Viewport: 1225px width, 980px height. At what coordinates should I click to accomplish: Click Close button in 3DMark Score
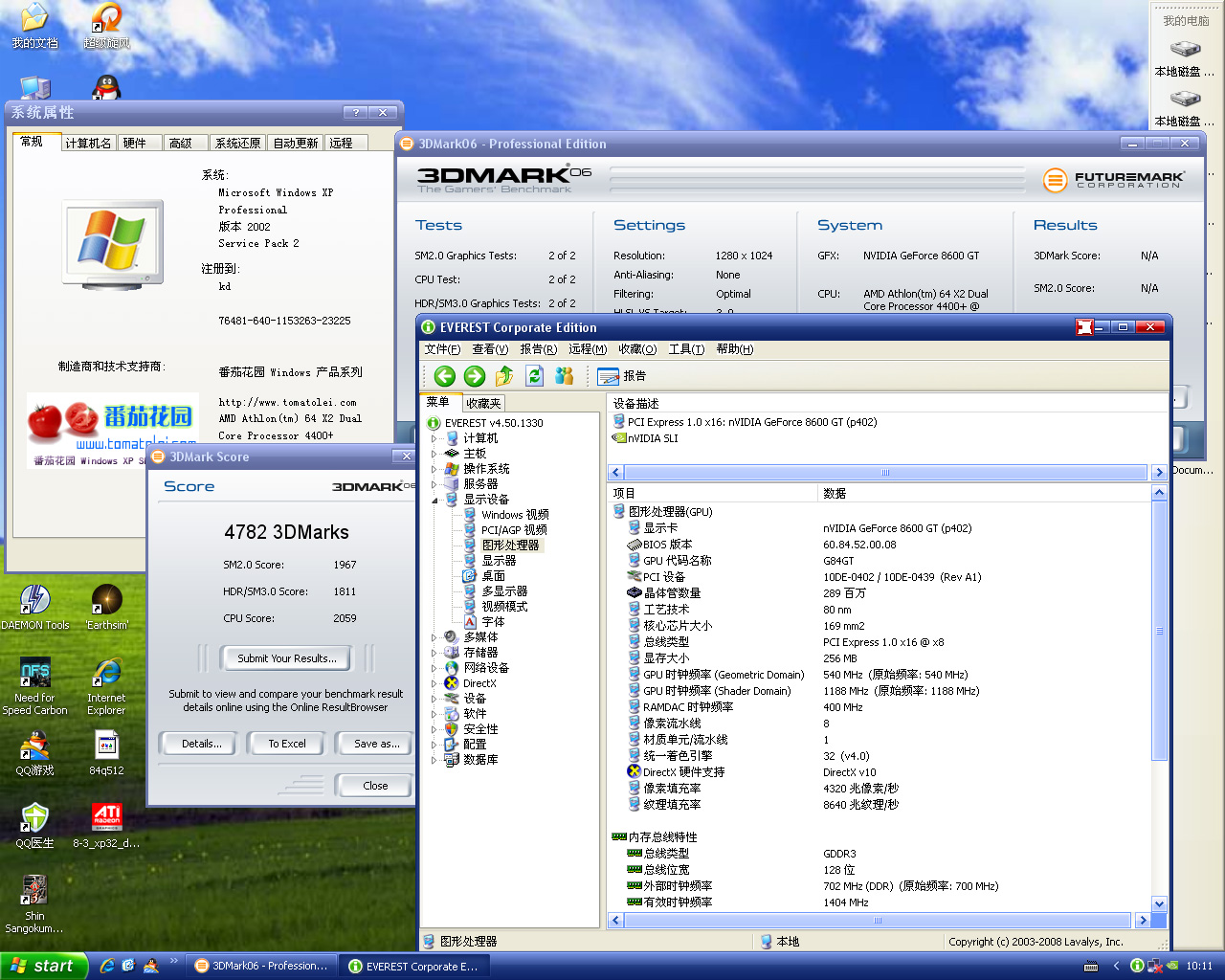(x=375, y=786)
